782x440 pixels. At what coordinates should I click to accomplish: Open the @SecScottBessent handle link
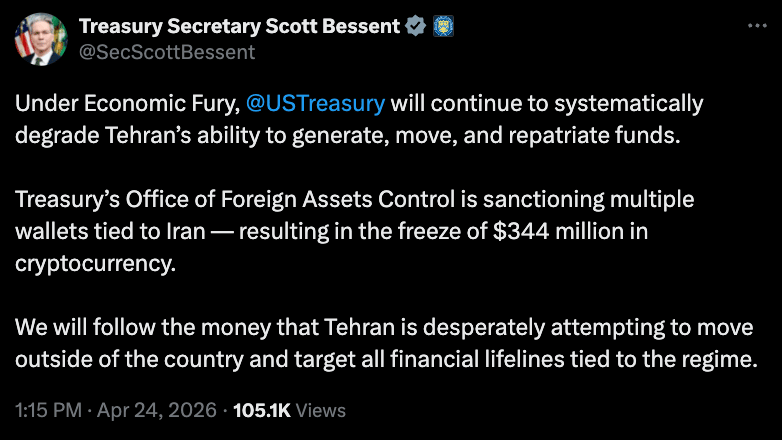pos(165,52)
